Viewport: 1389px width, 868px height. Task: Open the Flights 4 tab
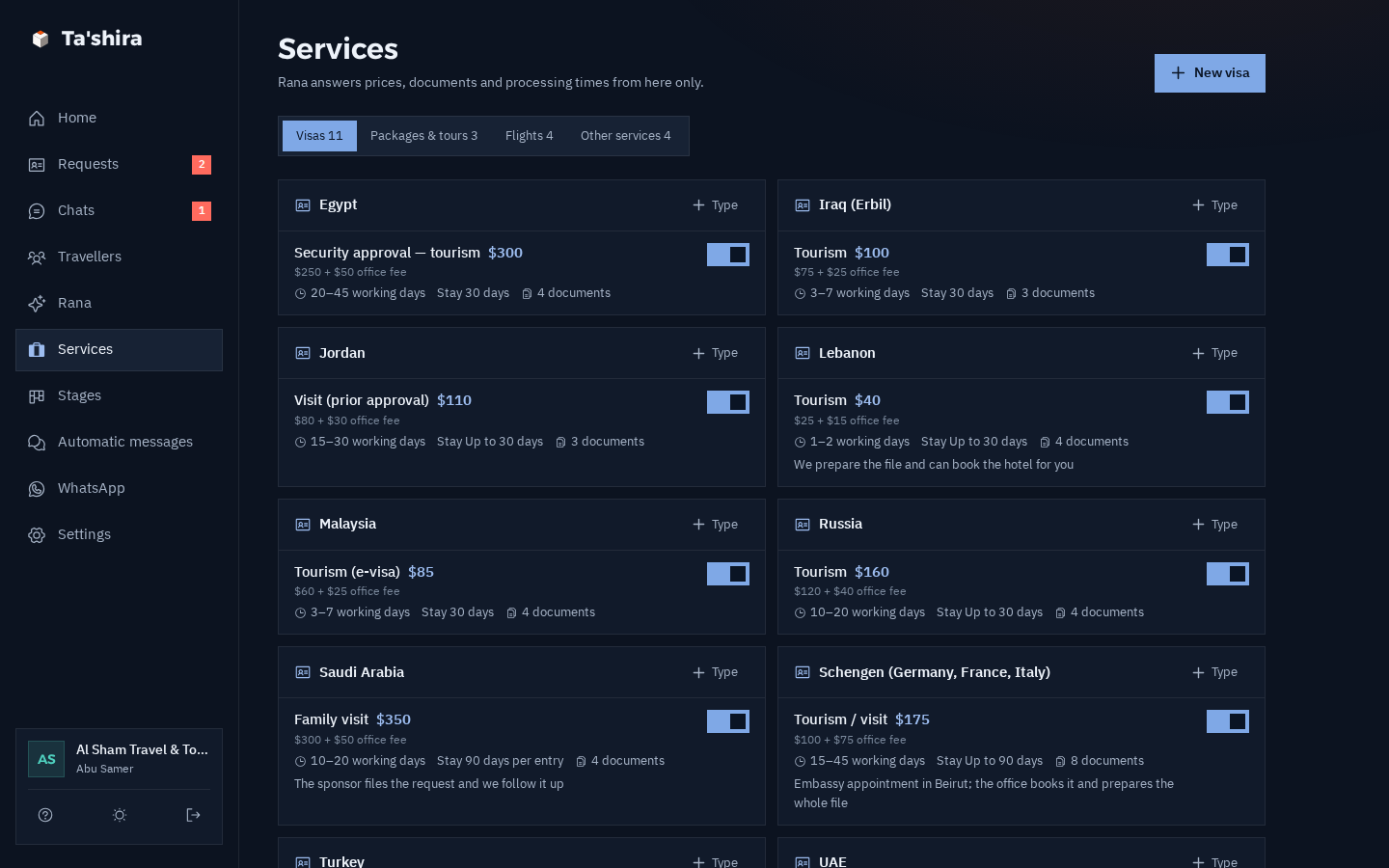click(x=529, y=136)
